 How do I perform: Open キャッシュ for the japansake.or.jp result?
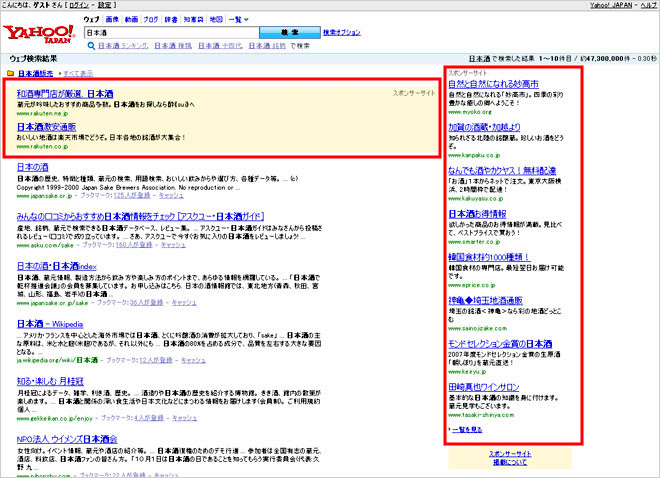pyautogui.click(x=171, y=196)
